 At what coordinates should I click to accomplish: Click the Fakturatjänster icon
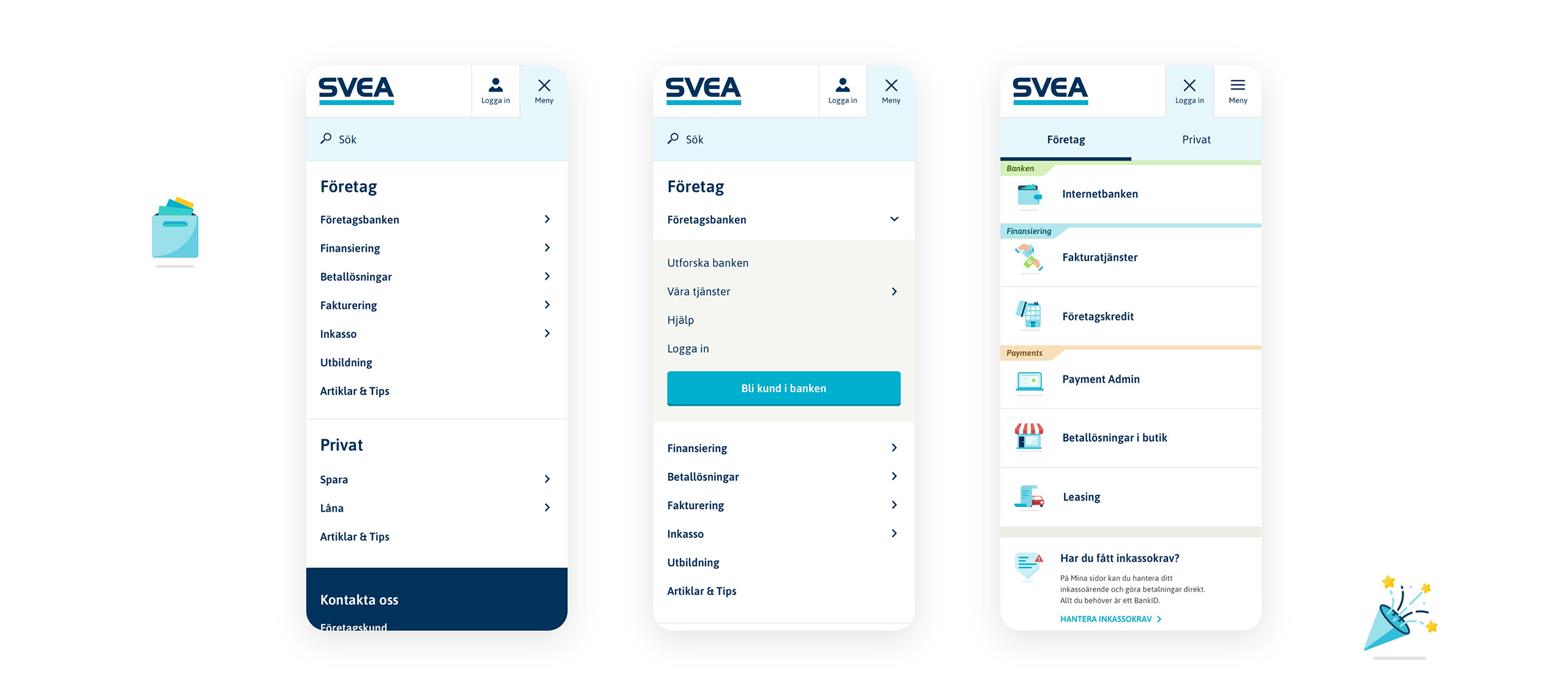1031,257
